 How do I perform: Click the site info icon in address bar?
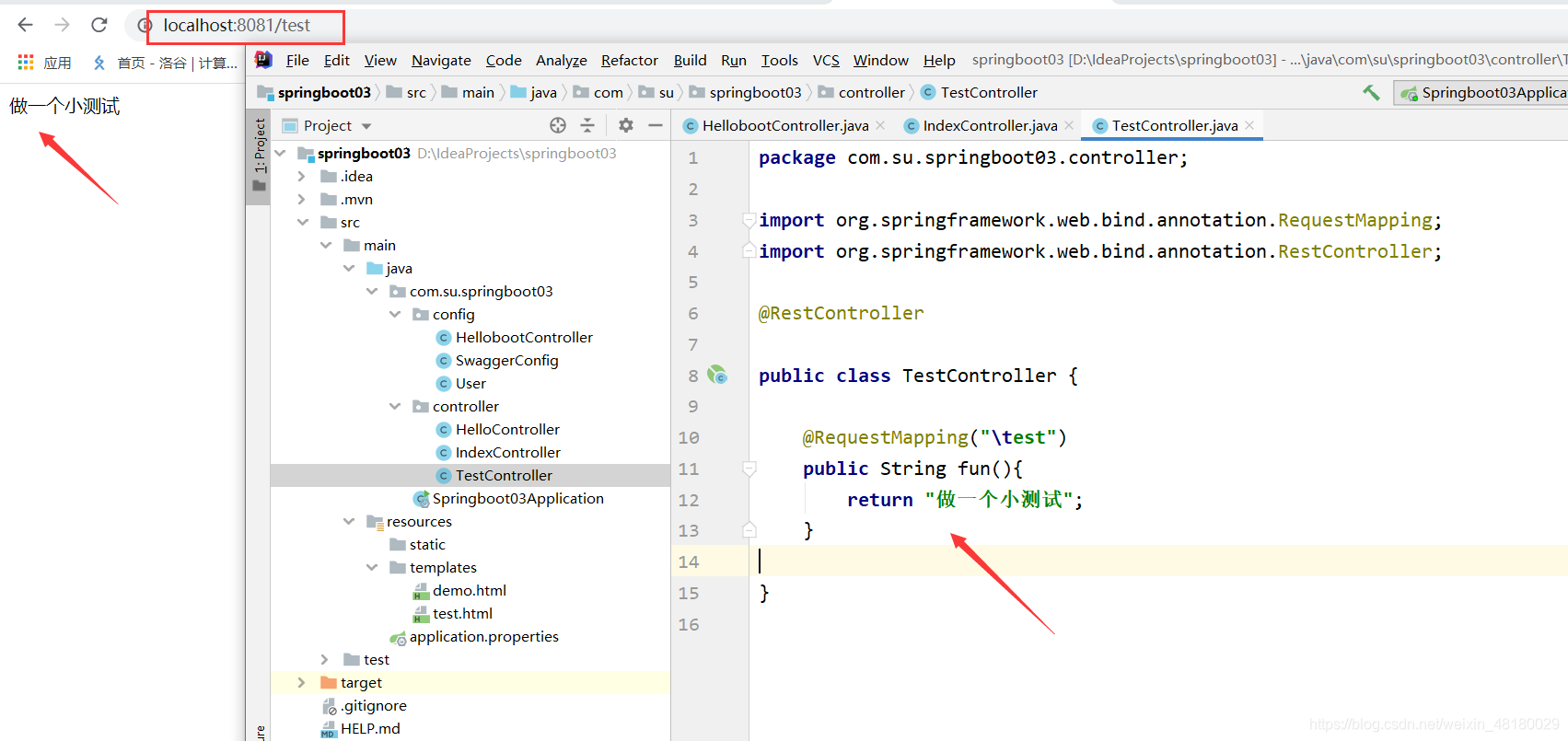(145, 26)
